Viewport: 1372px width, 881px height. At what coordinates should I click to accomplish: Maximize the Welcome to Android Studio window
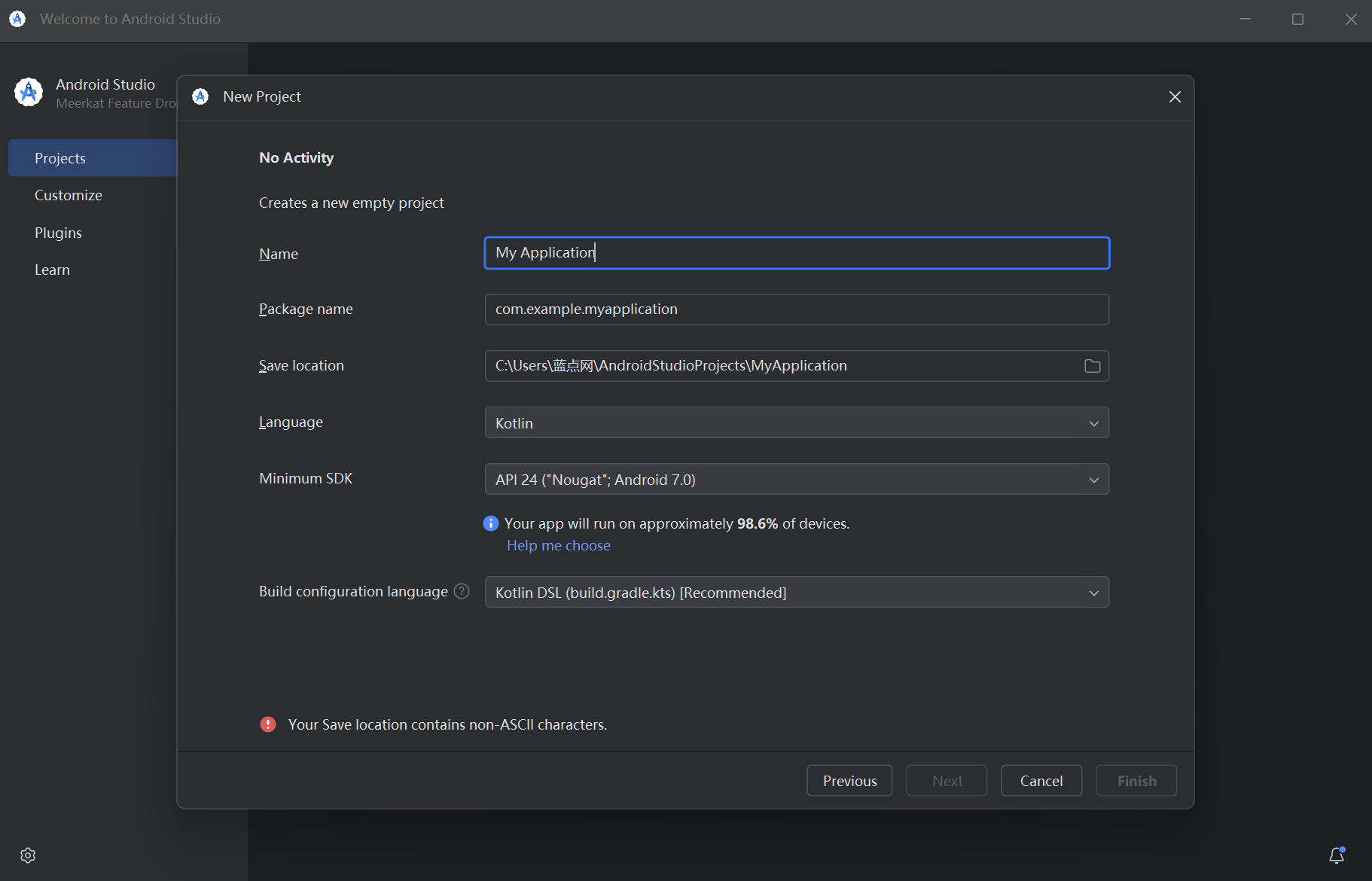point(1297,20)
